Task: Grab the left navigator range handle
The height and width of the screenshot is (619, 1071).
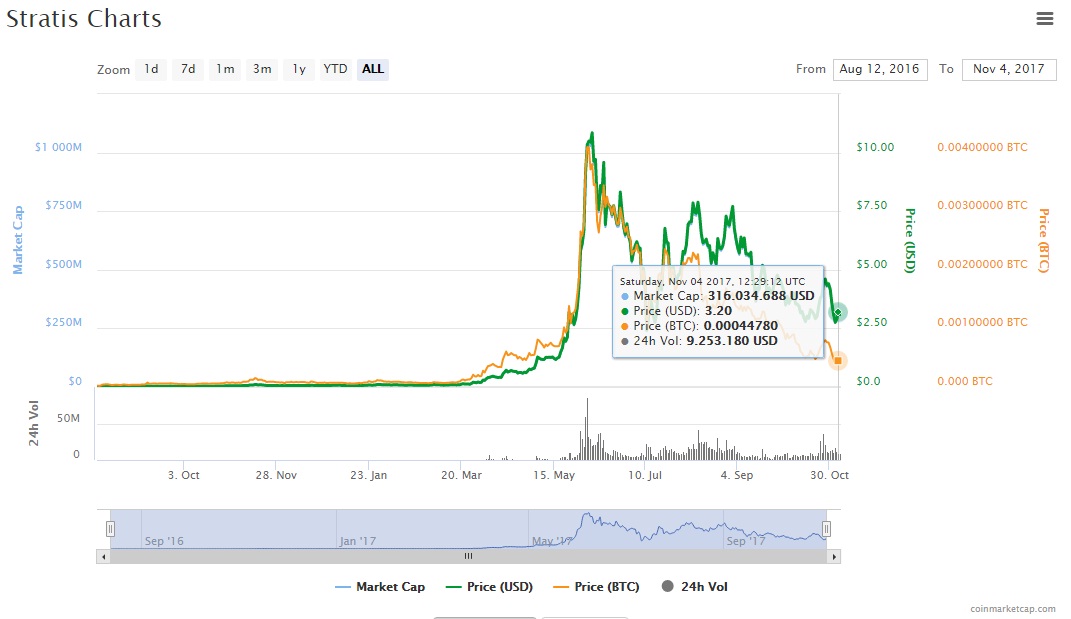Action: pos(111,529)
